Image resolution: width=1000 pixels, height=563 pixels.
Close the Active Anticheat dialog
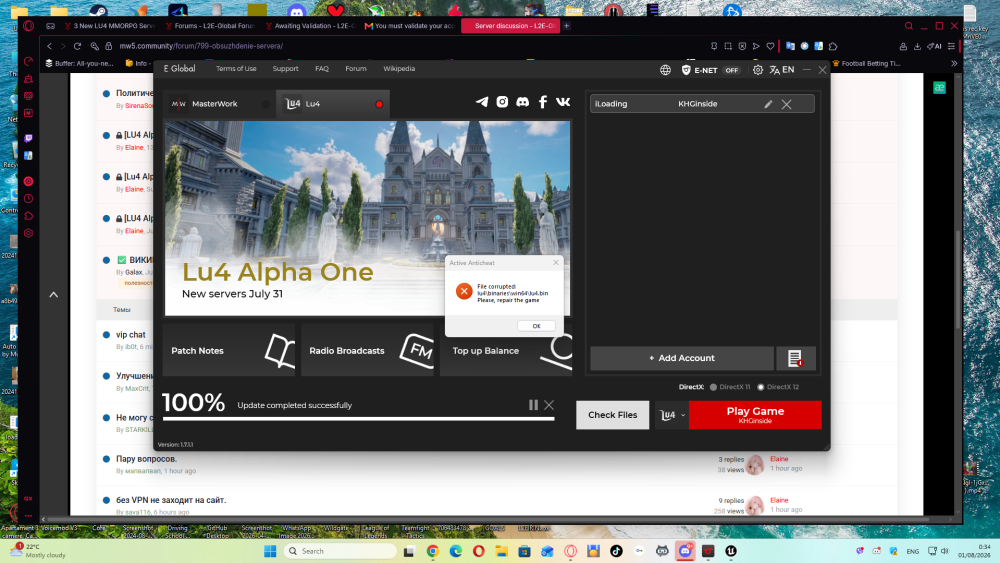click(555, 263)
